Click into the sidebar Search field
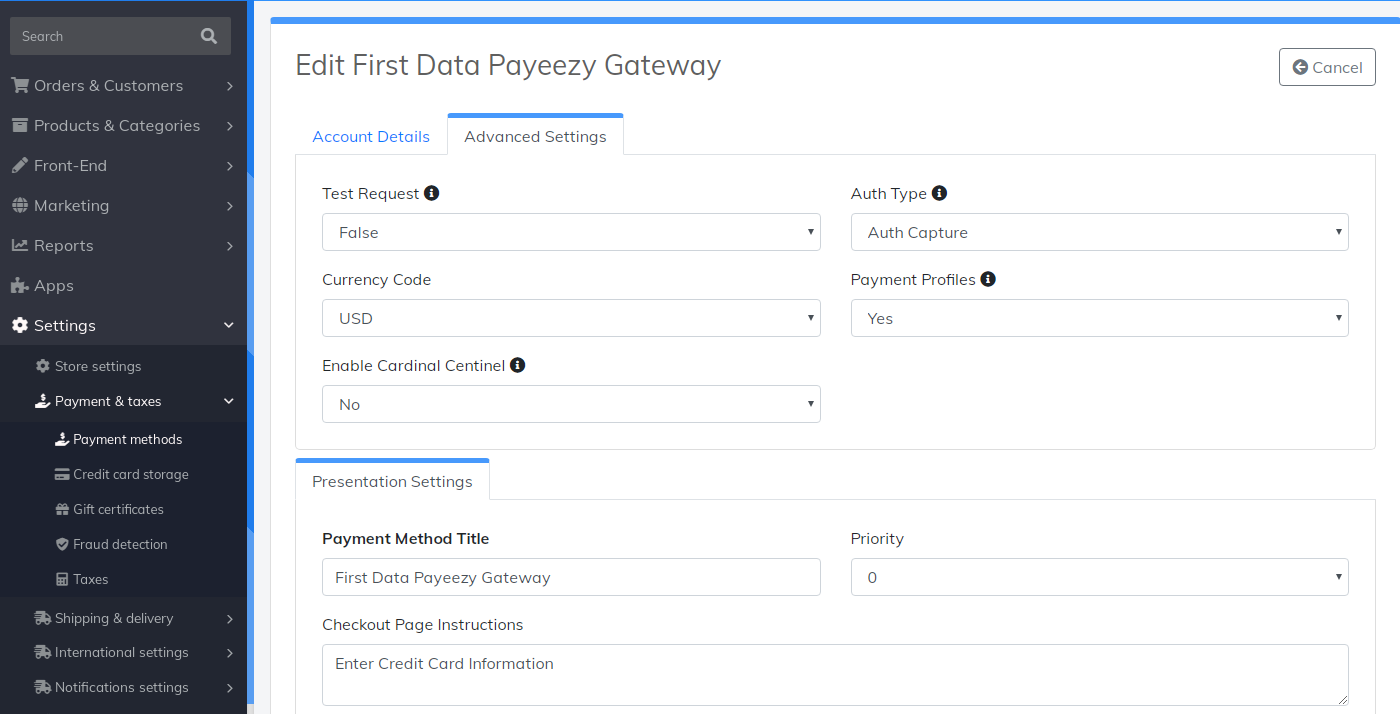The width and height of the screenshot is (1400, 714). pyautogui.click(x=103, y=36)
